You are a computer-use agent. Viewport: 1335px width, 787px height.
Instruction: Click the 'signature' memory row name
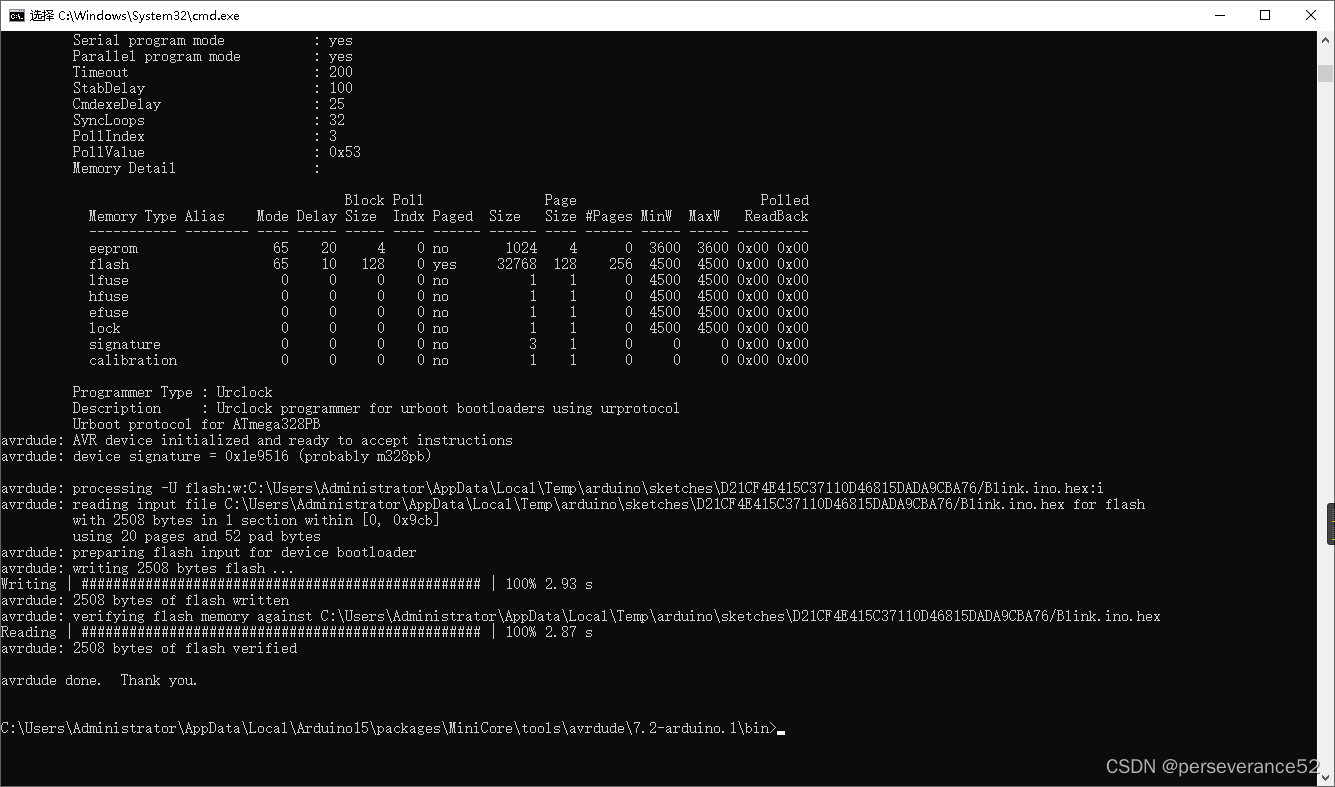click(x=124, y=344)
